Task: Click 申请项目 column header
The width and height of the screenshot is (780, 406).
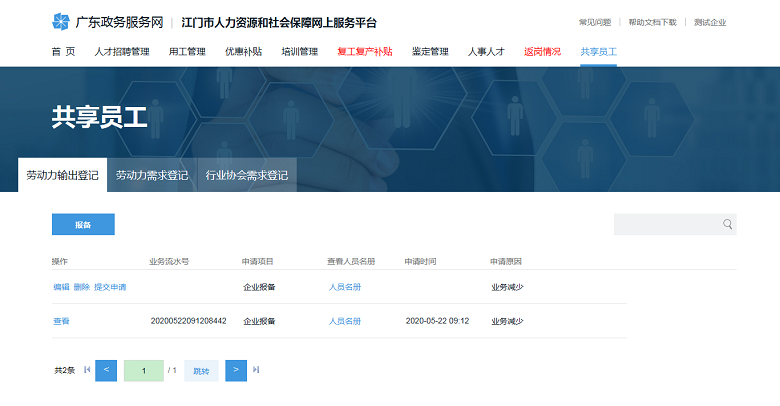Action: tap(258, 261)
